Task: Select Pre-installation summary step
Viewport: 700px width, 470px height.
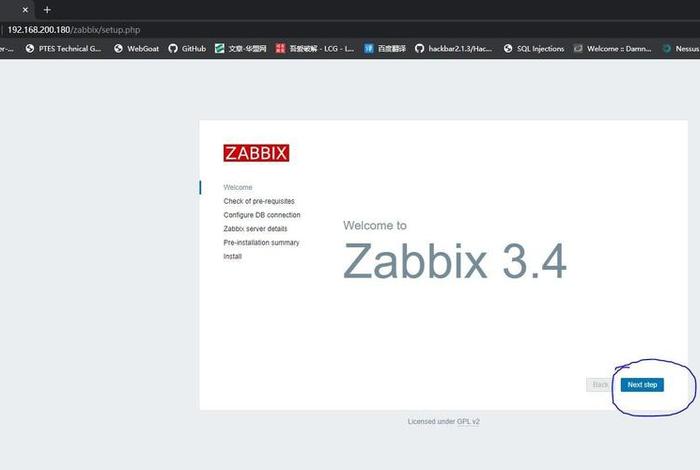Action: click(261, 243)
